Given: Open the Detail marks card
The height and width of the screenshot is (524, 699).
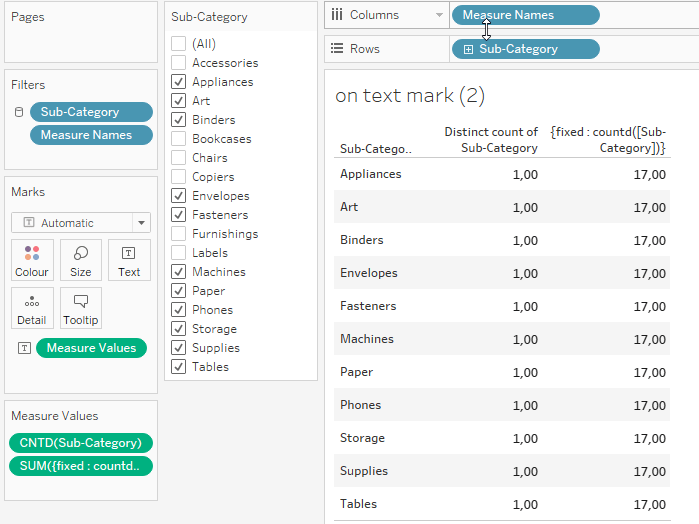Looking at the screenshot, I should (x=32, y=307).
